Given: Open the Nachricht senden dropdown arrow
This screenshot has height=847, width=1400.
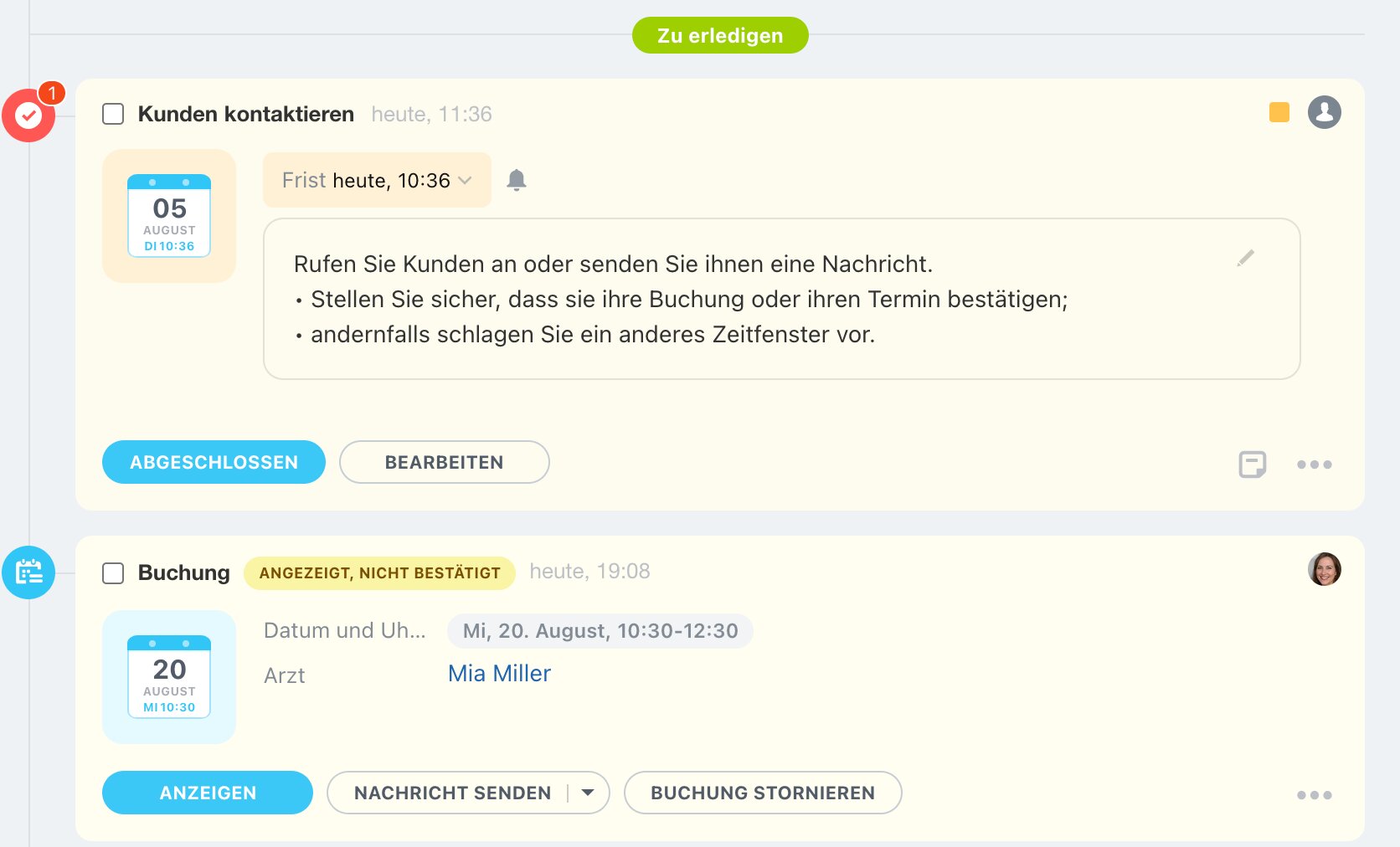Looking at the screenshot, I should 588,793.
